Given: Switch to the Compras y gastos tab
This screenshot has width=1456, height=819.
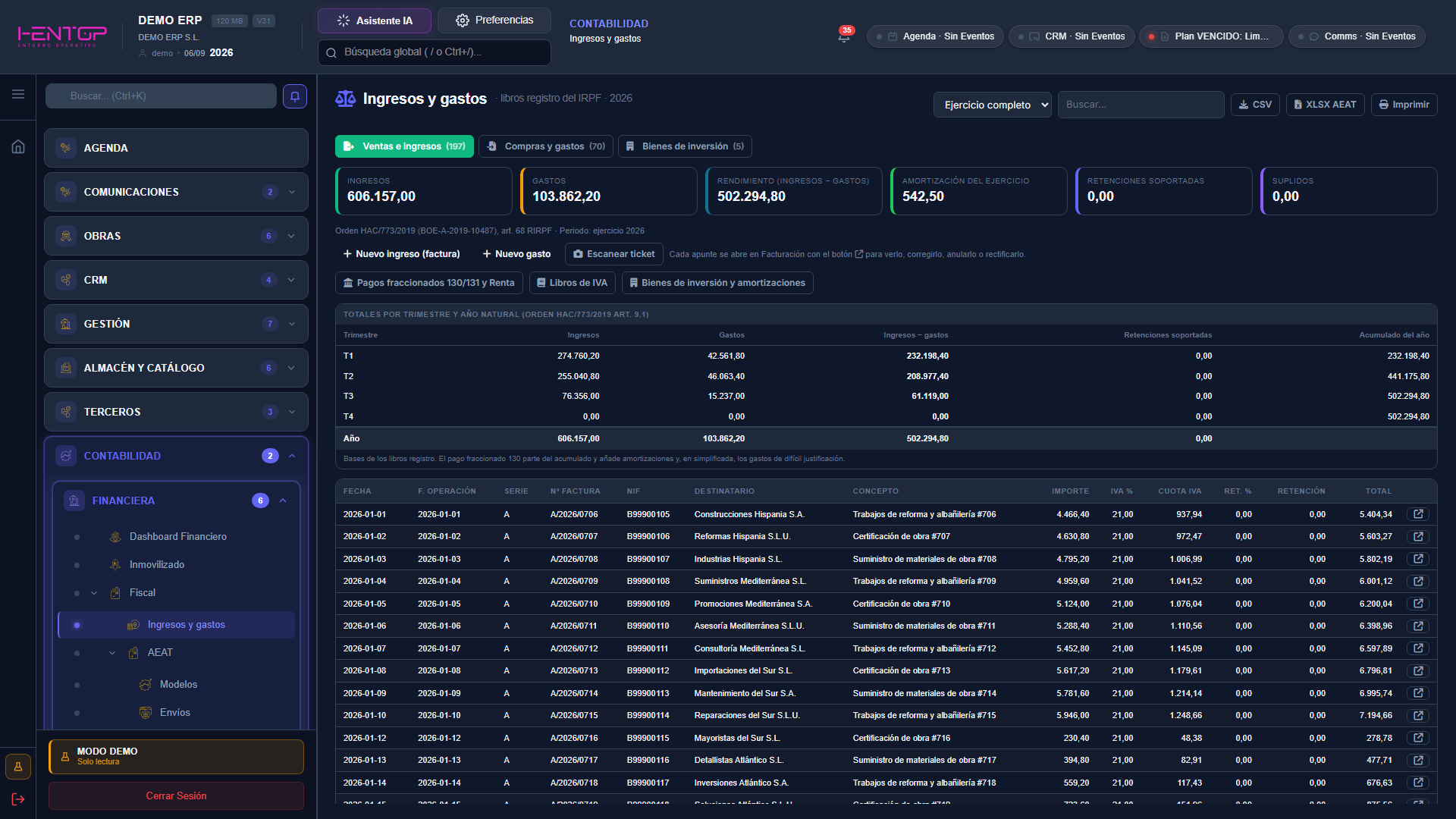Looking at the screenshot, I should [546, 146].
